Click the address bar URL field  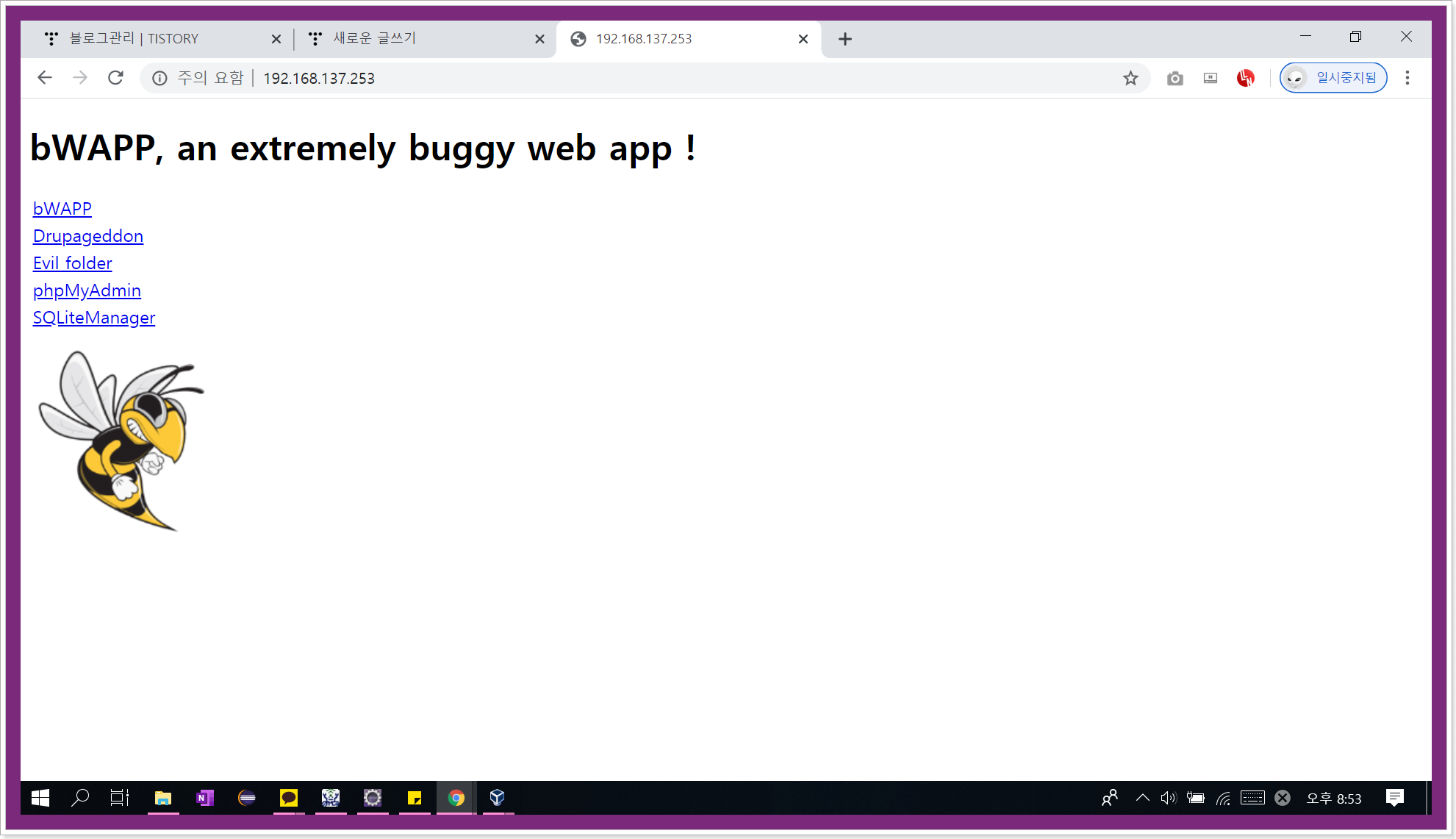(x=588, y=78)
